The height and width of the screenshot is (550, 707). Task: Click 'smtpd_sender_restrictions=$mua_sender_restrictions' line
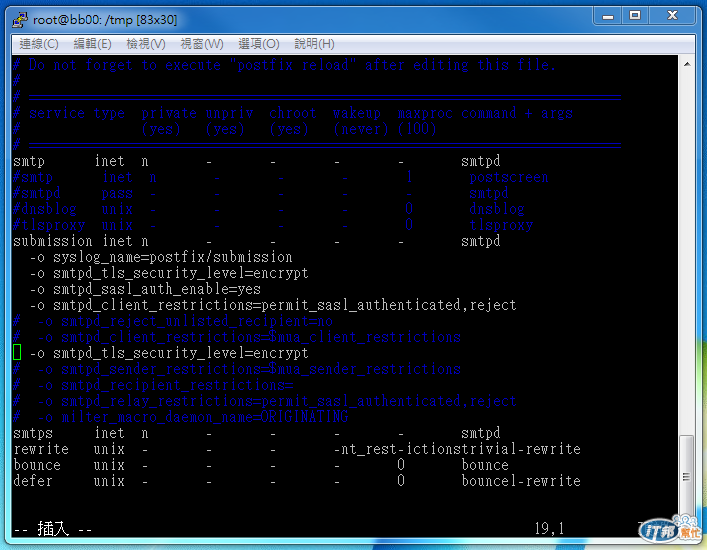(237, 369)
